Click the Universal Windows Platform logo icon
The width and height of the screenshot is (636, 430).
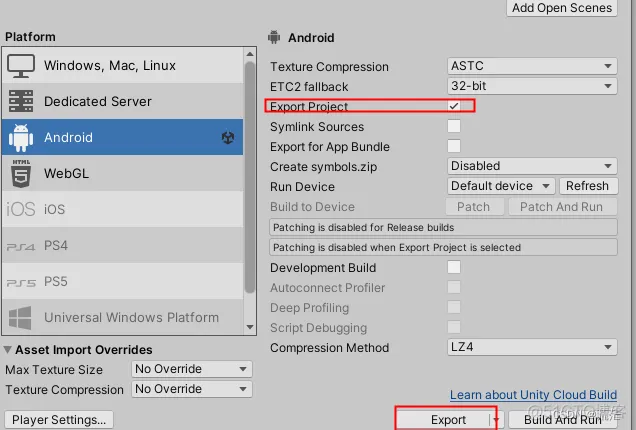20,318
